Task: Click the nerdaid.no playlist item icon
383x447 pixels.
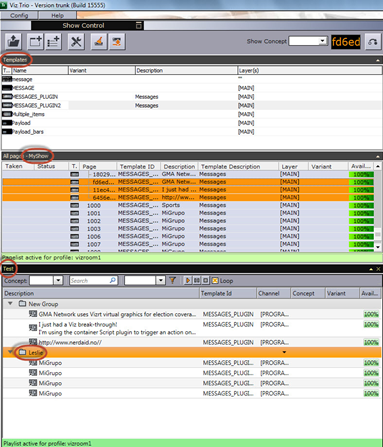Action: coord(33,342)
